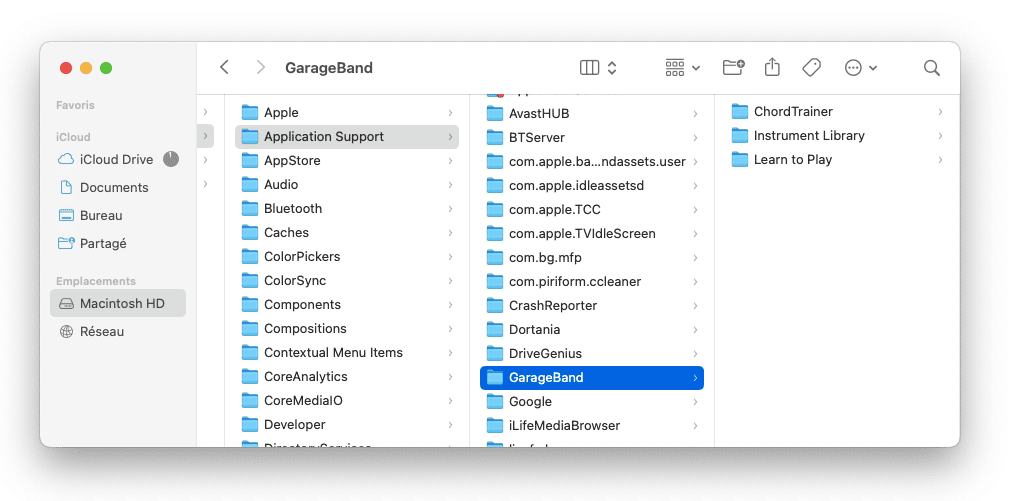Screen dimensions: 1029x501
Task: Select the com.apple.idleassetsd folder
Action: (592, 186)
